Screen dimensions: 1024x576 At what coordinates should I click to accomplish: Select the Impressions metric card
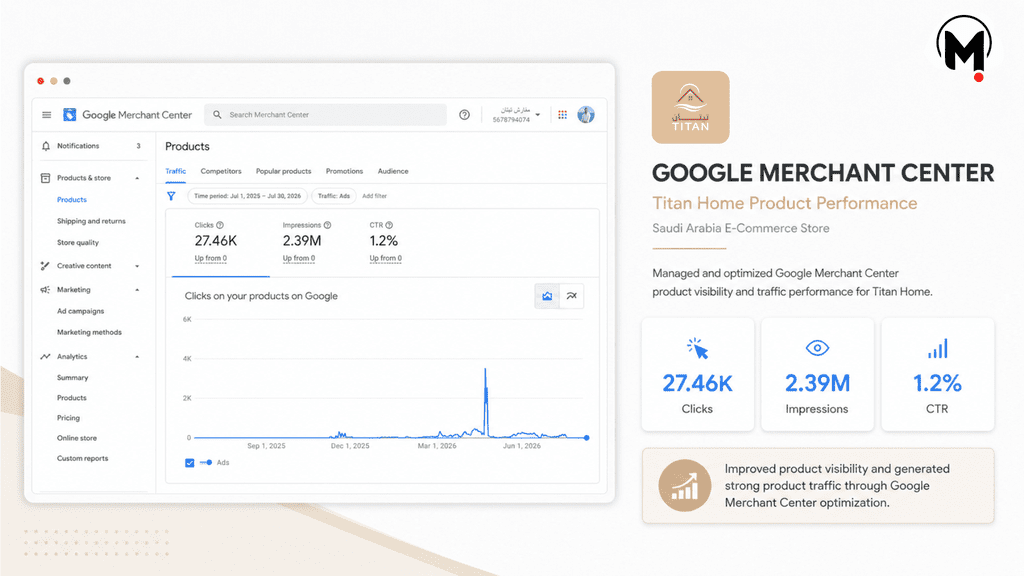(x=307, y=244)
